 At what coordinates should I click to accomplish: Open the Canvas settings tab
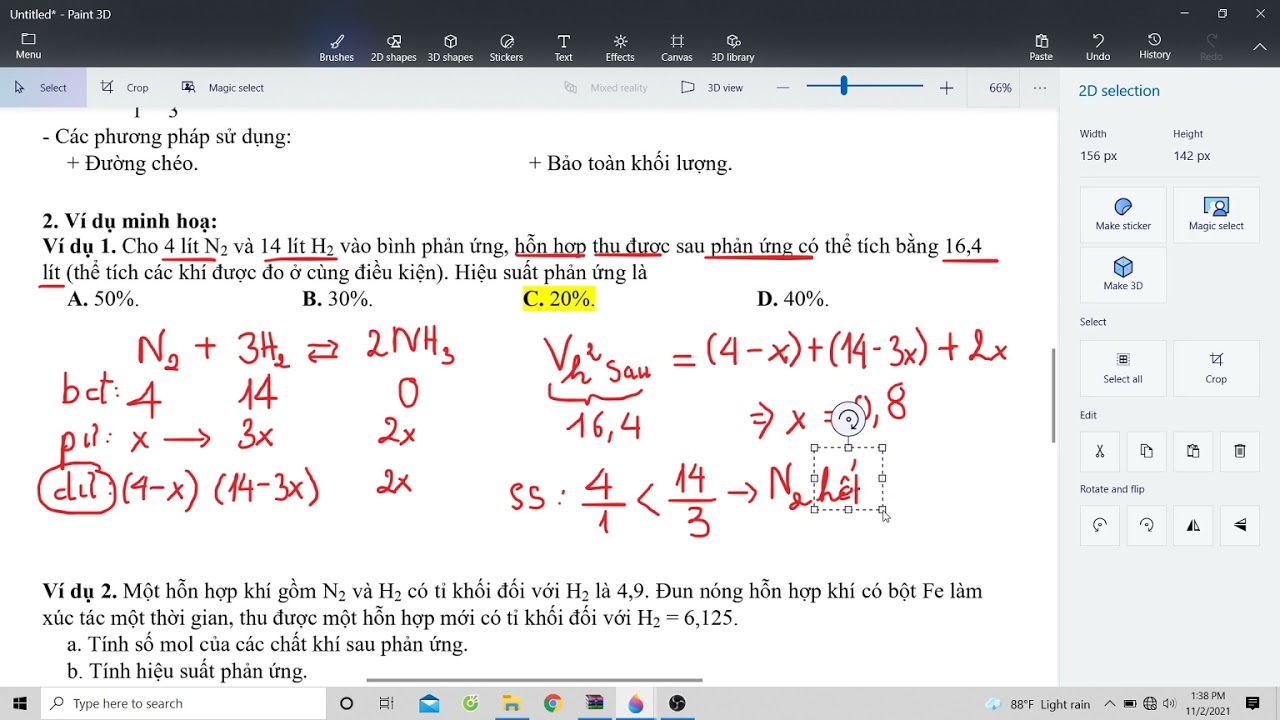(x=677, y=47)
